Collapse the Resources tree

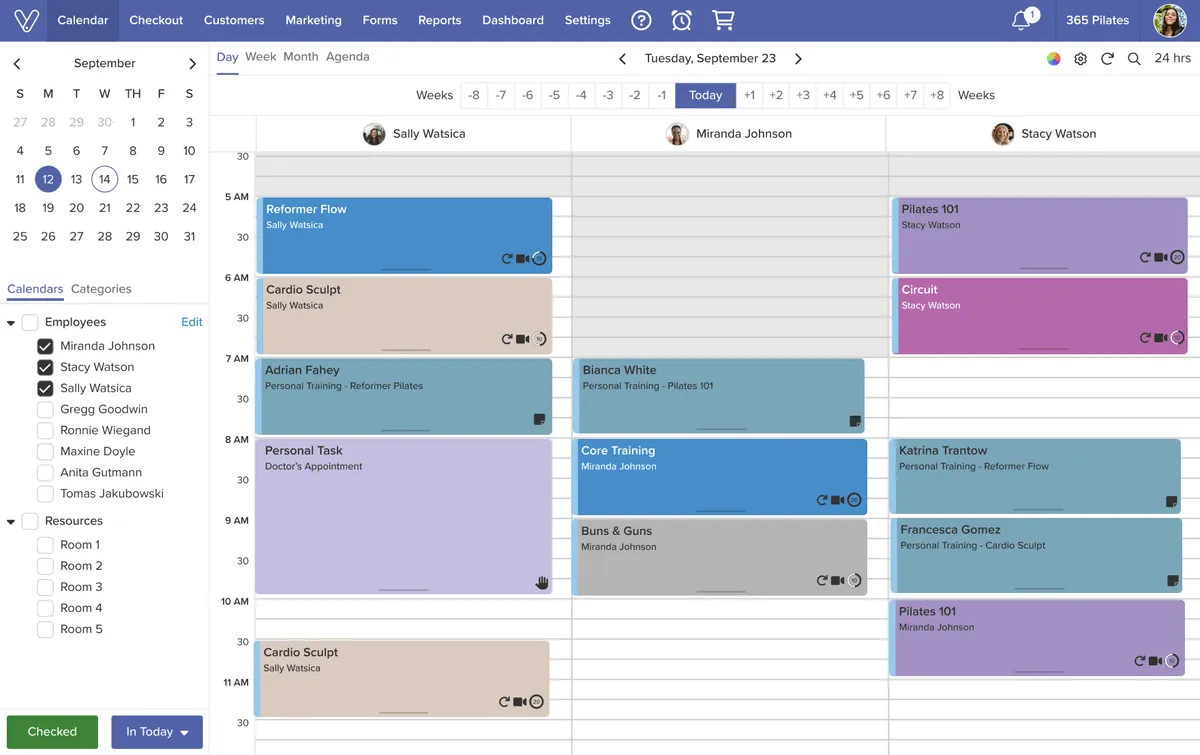(x=11, y=522)
